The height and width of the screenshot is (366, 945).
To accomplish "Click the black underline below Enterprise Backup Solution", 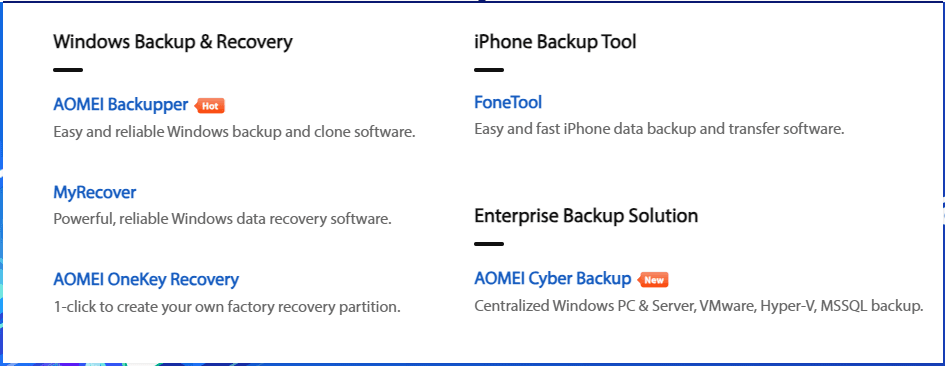I will [x=489, y=244].
